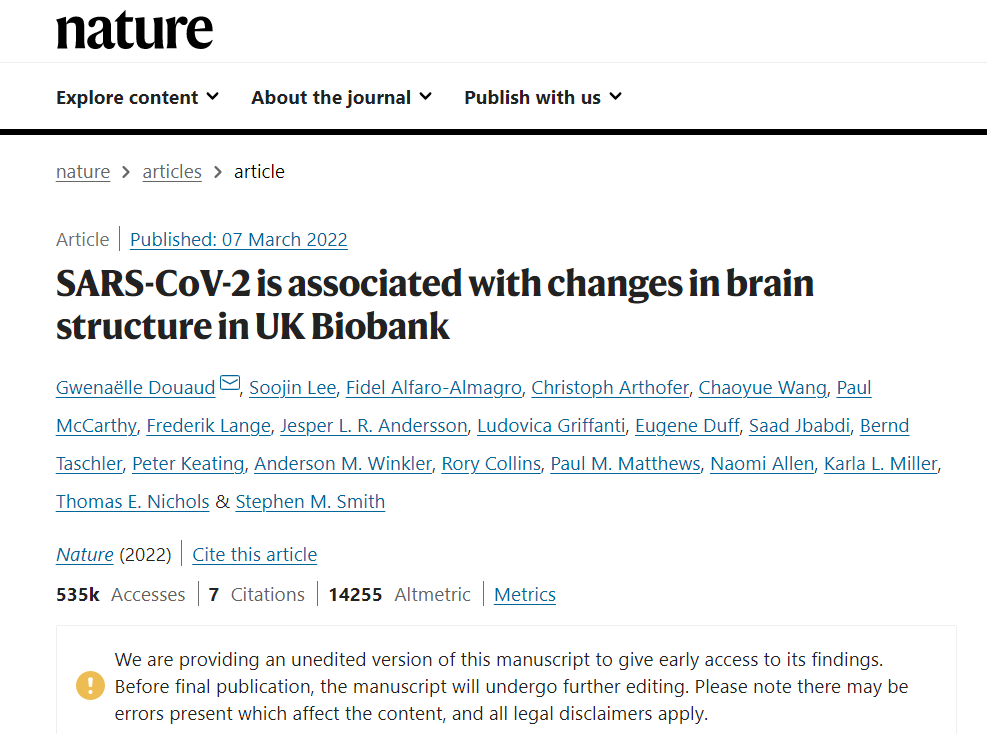
Task: Select author Stephen M. Smith
Action: [310, 502]
